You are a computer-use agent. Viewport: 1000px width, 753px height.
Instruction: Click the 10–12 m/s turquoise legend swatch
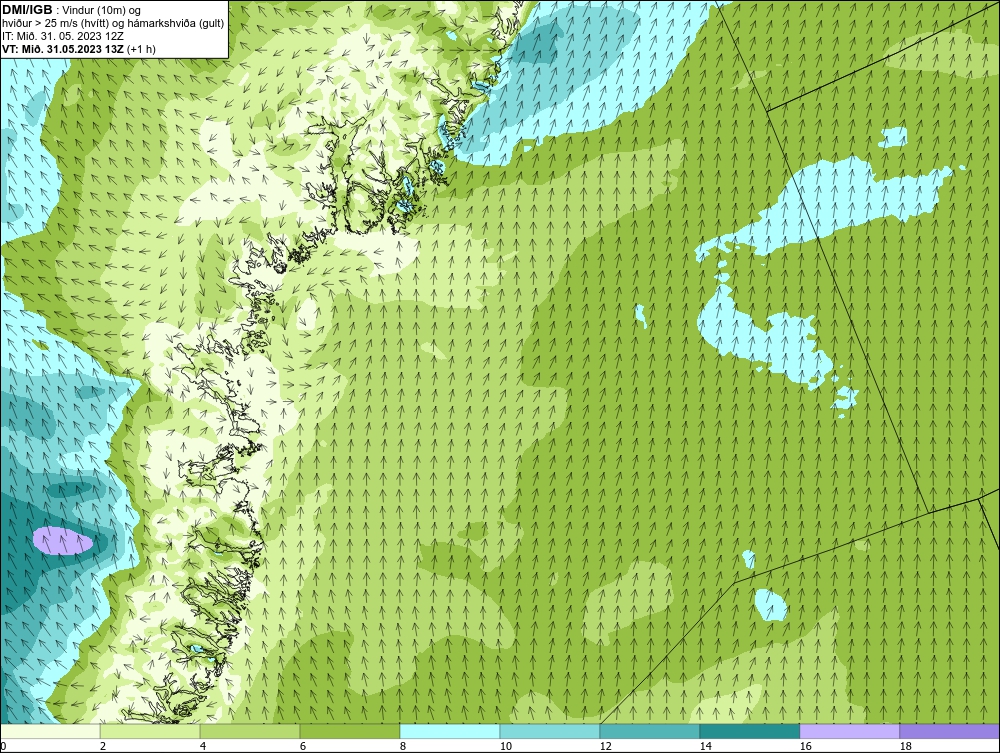click(x=550, y=731)
